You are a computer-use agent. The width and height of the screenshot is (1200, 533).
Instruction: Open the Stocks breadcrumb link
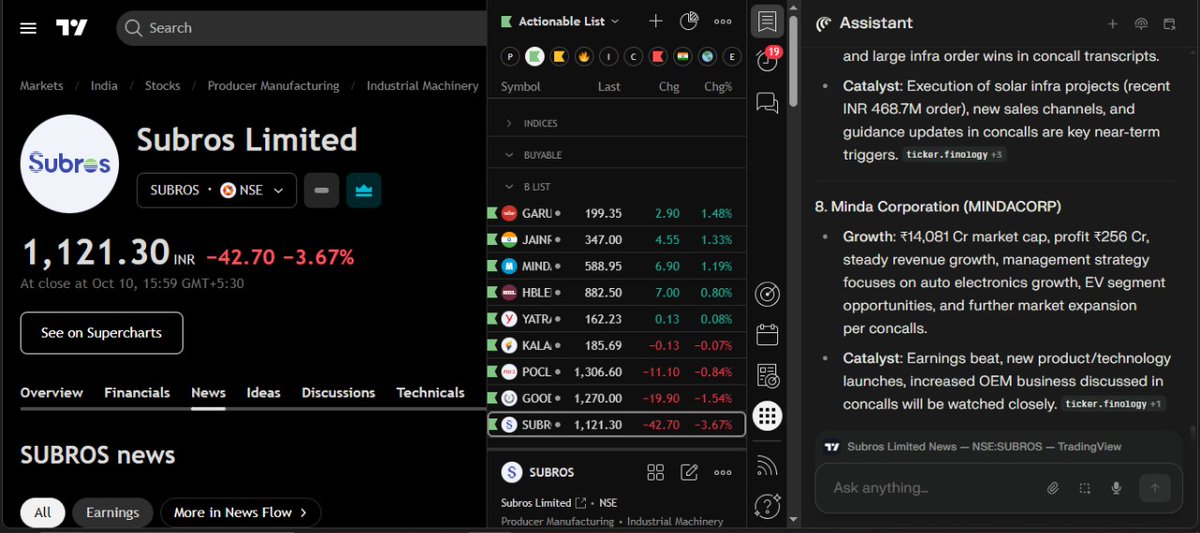[162, 86]
